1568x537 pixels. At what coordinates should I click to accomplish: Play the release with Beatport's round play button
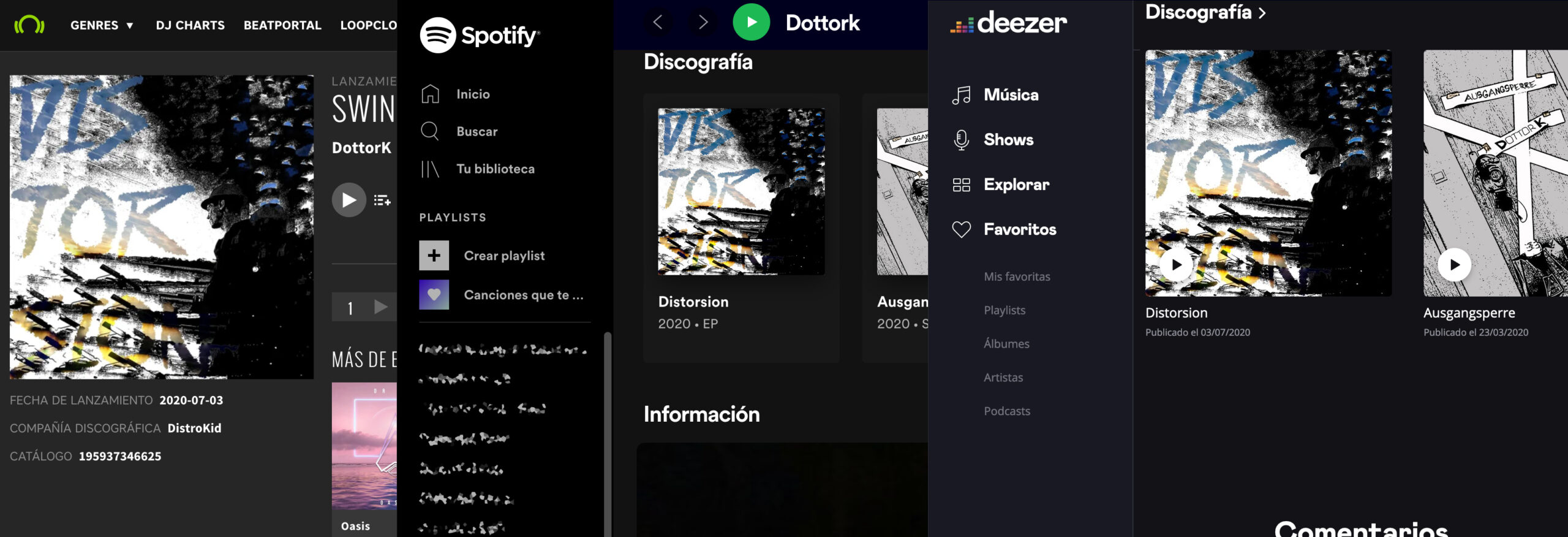[349, 200]
